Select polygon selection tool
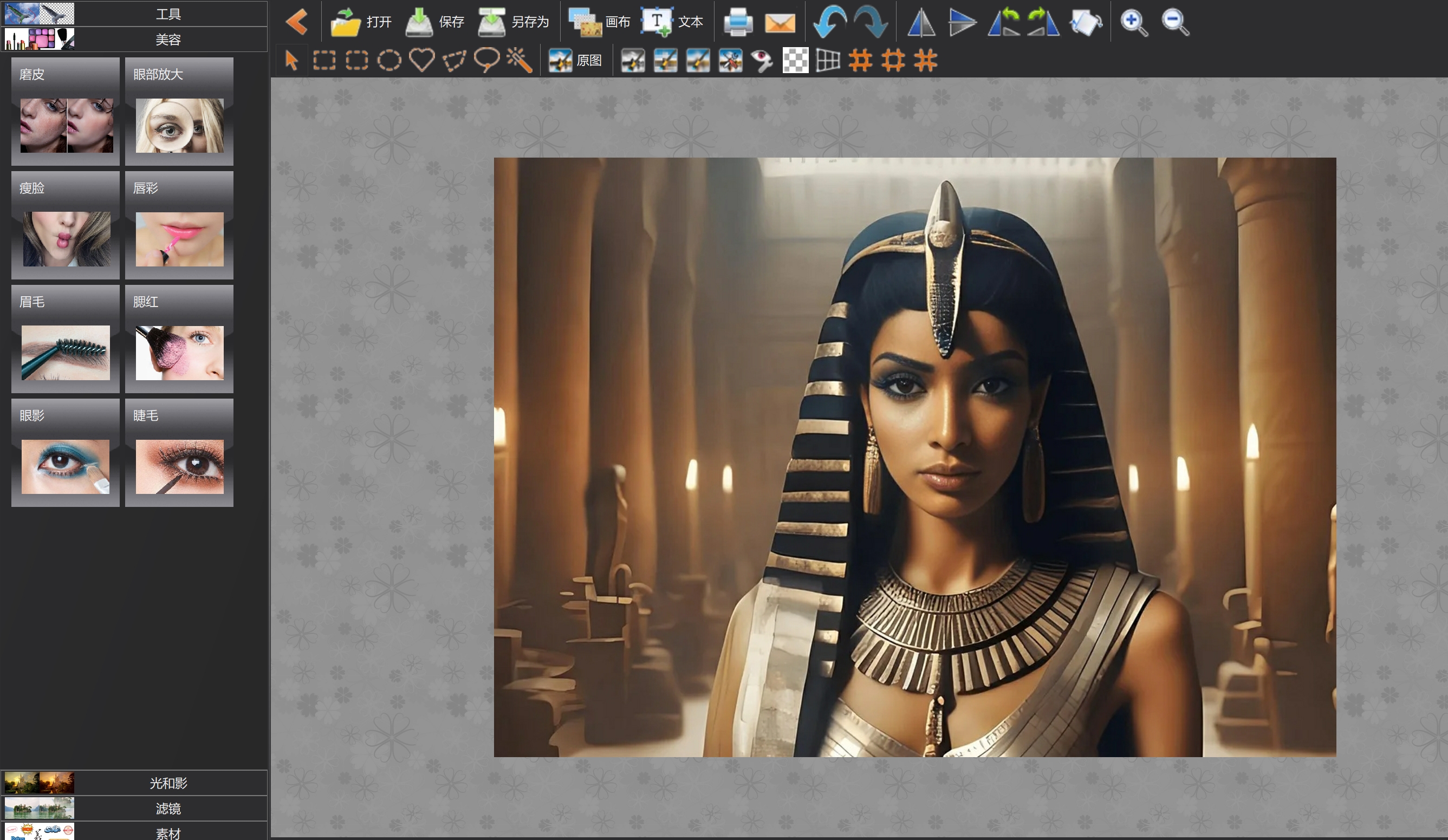The width and height of the screenshot is (1448, 840). 454,60
